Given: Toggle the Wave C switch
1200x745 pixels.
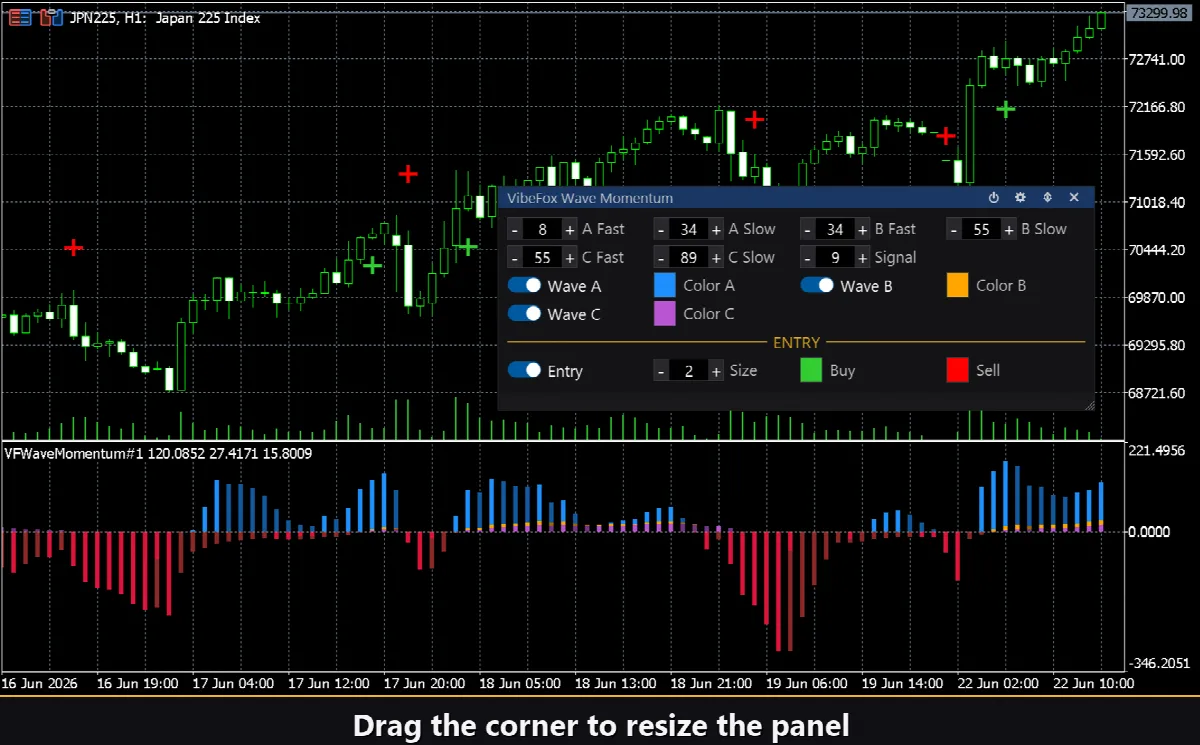Looking at the screenshot, I should tap(524, 314).
